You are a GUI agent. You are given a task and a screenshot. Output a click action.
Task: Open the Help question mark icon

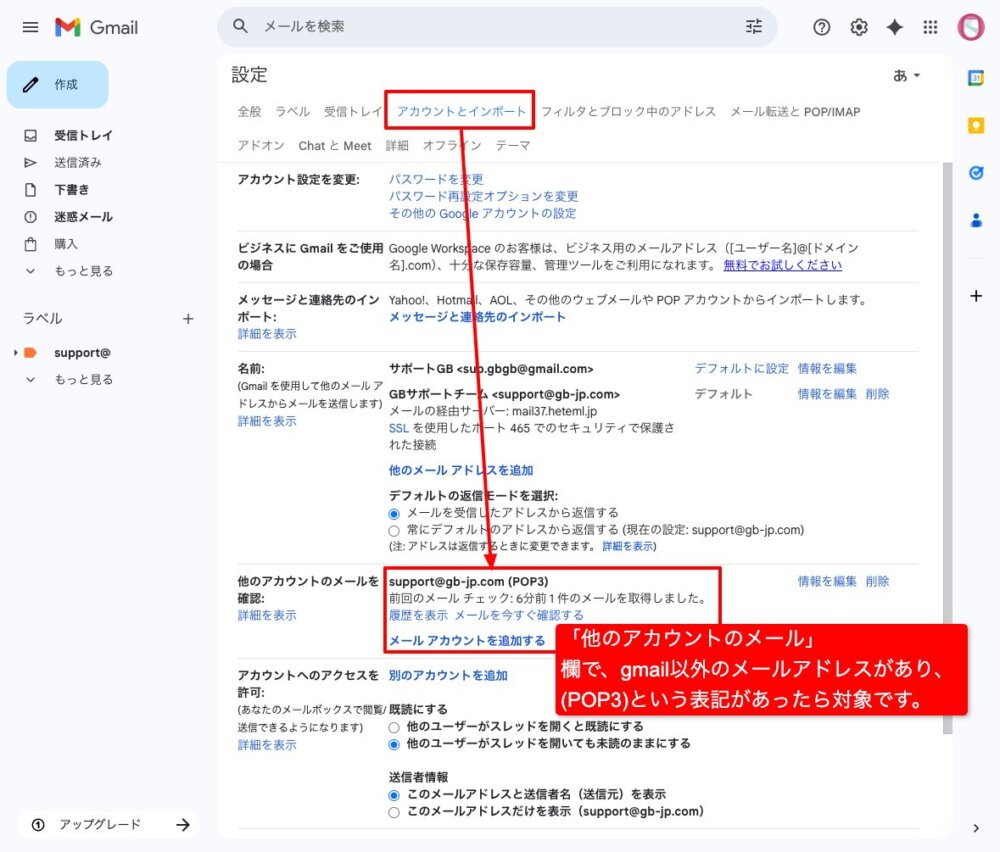(821, 27)
